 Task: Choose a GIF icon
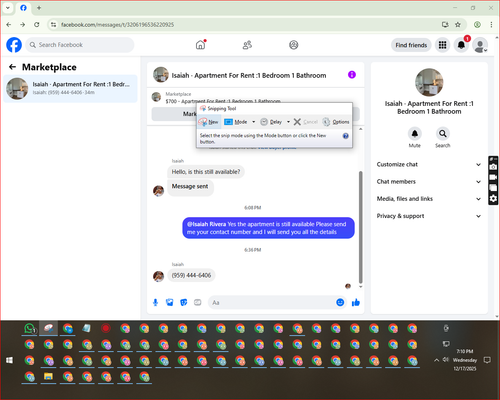[x=198, y=302]
